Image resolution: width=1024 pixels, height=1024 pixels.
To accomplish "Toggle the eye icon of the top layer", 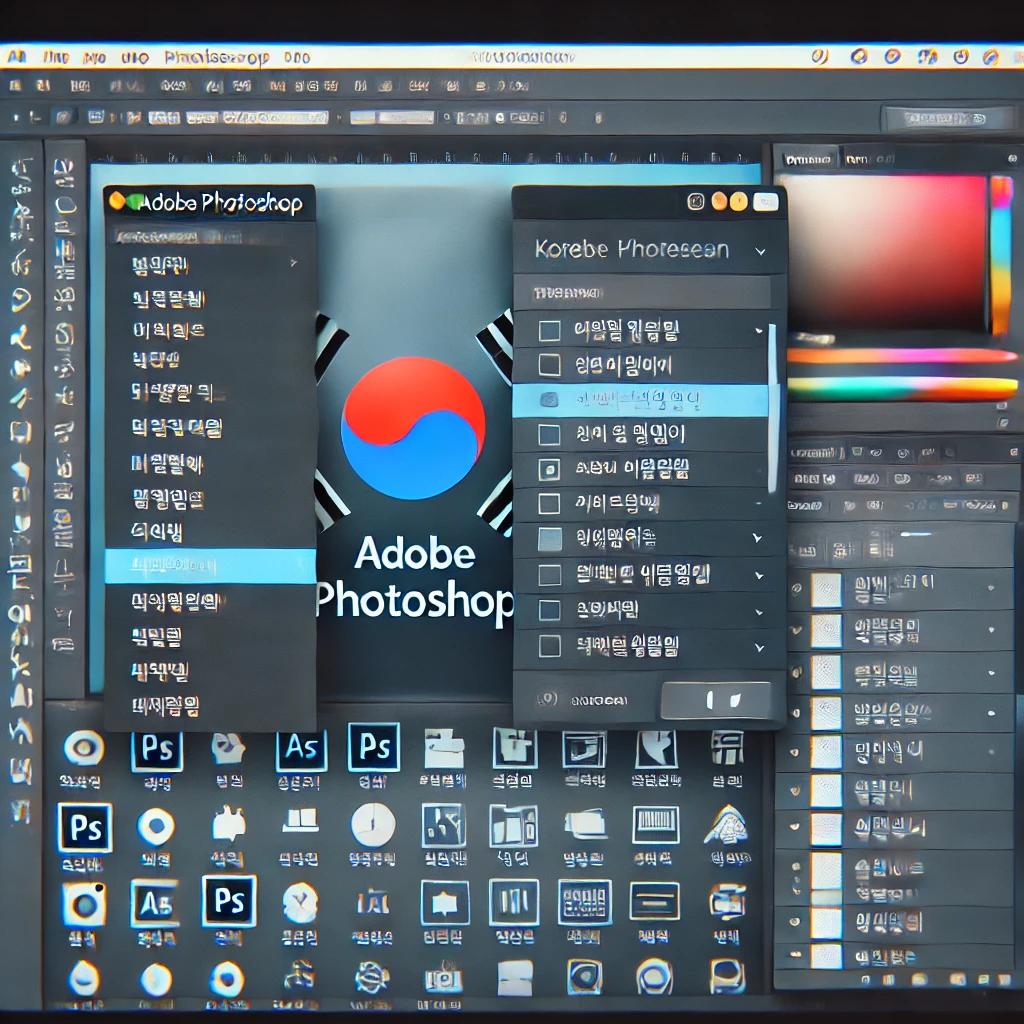I will click(797, 588).
